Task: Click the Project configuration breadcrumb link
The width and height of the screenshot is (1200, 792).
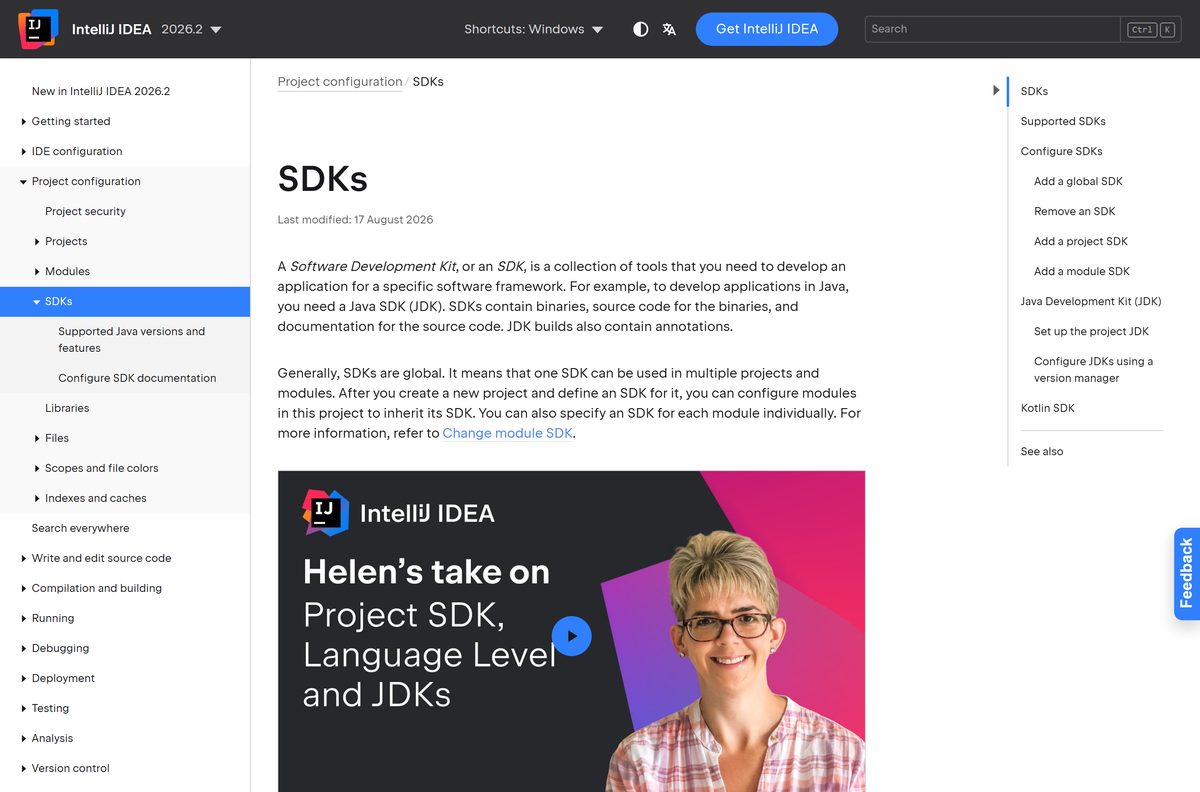Action: tap(340, 82)
